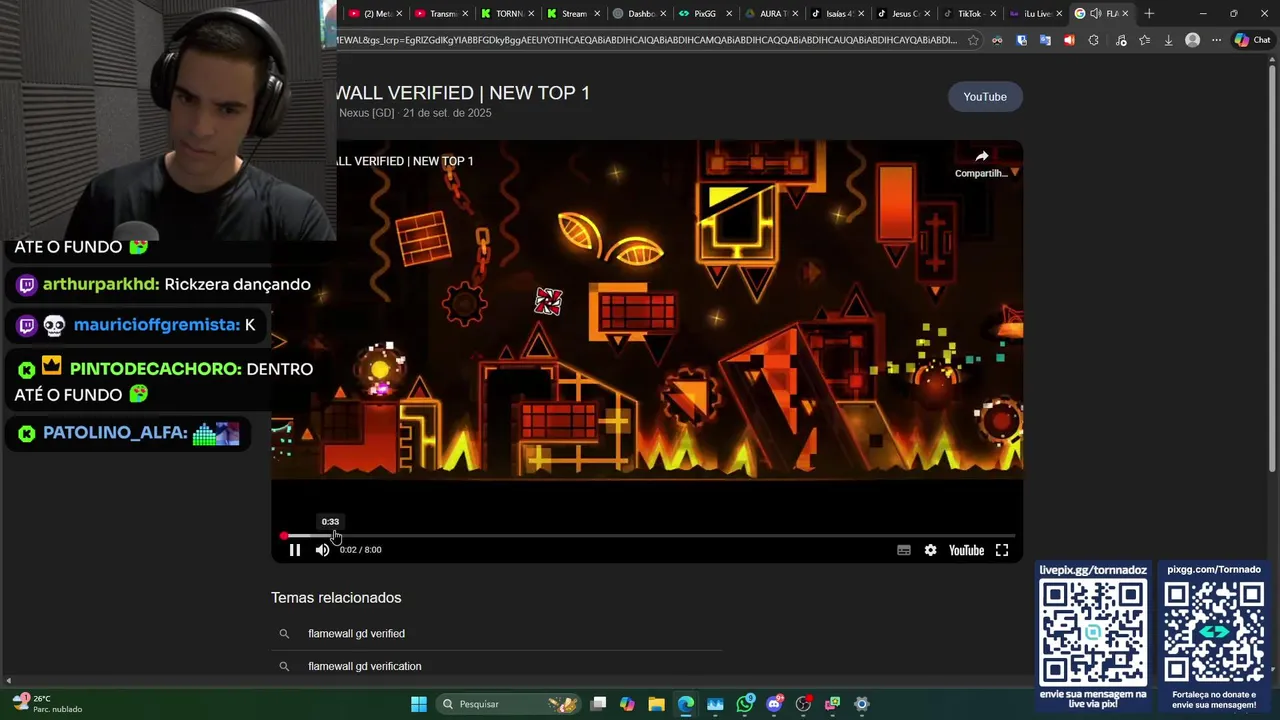Click the pixgg.com/Tornnado QR code
1280x720 pixels.
[1214, 634]
